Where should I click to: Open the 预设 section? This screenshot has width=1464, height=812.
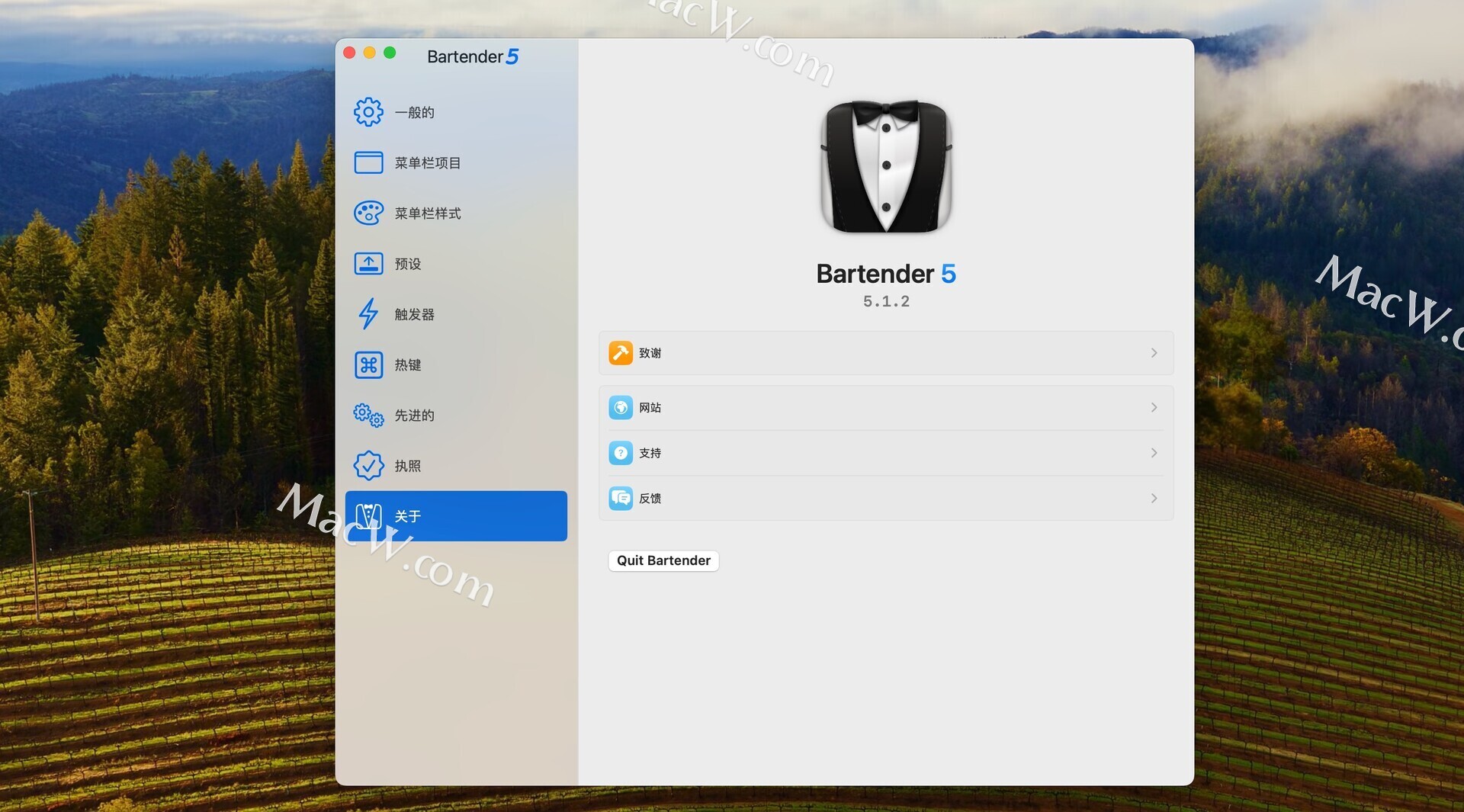[x=456, y=264]
